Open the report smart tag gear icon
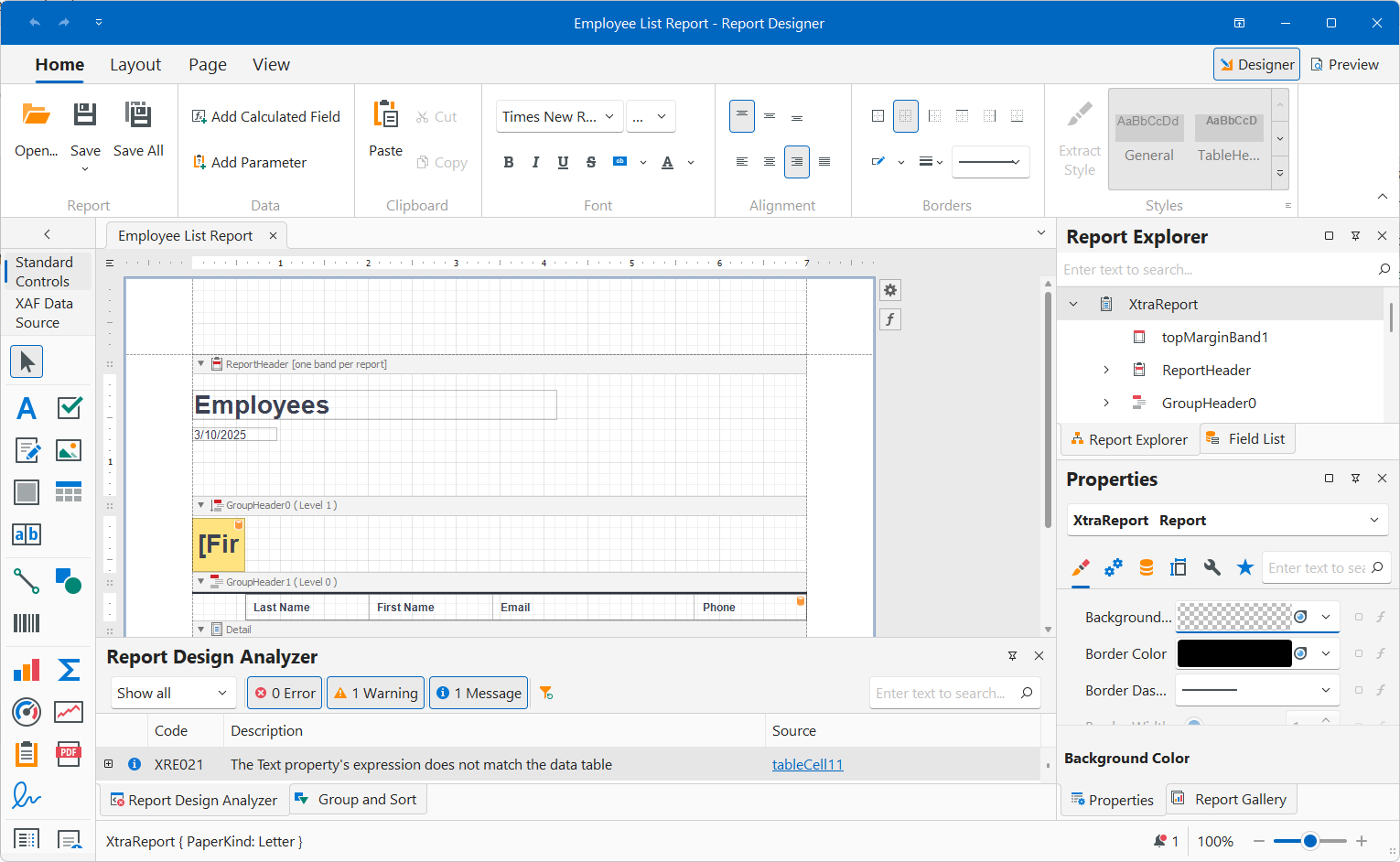The width and height of the screenshot is (1400, 862). coord(890,290)
